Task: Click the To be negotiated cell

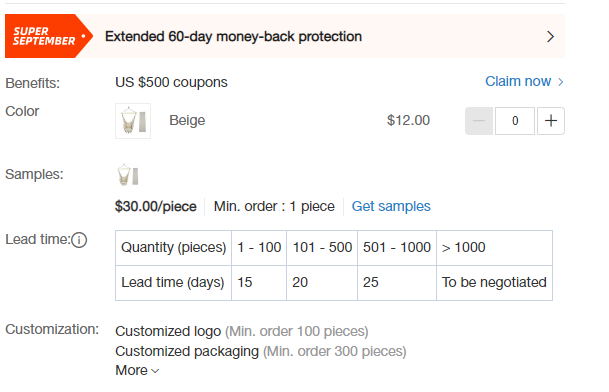Action: click(494, 283)
